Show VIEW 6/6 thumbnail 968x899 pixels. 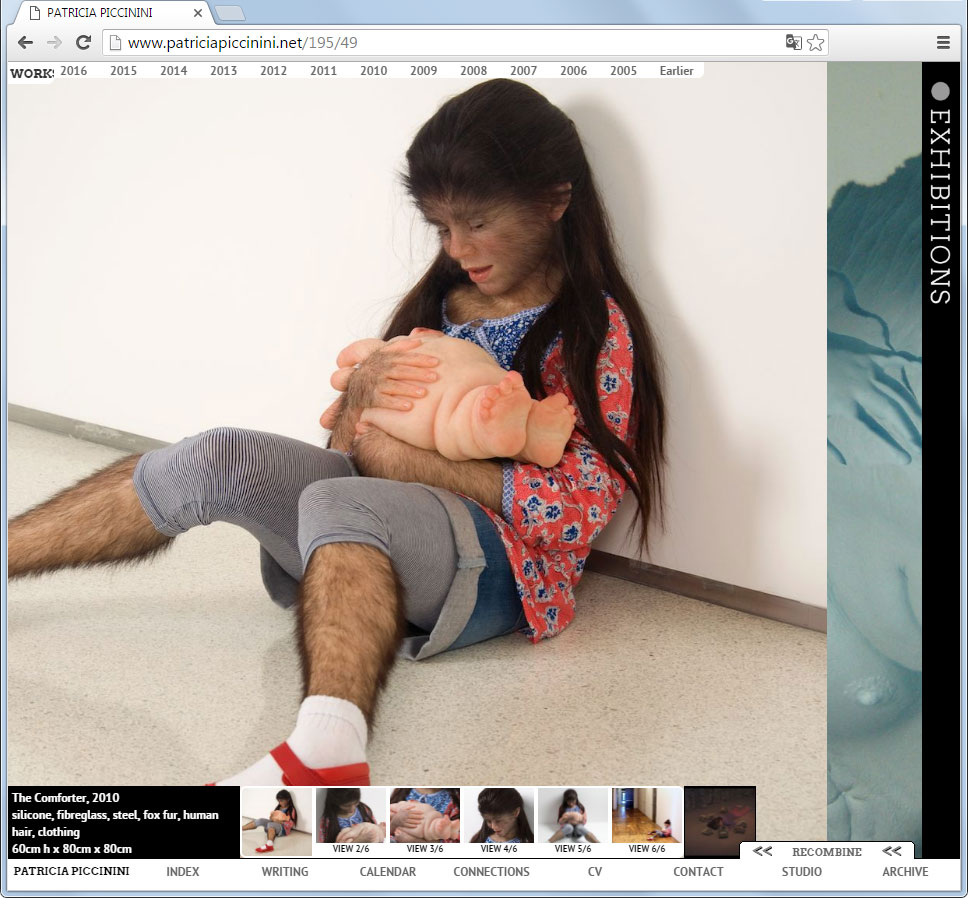coord(647,822)
